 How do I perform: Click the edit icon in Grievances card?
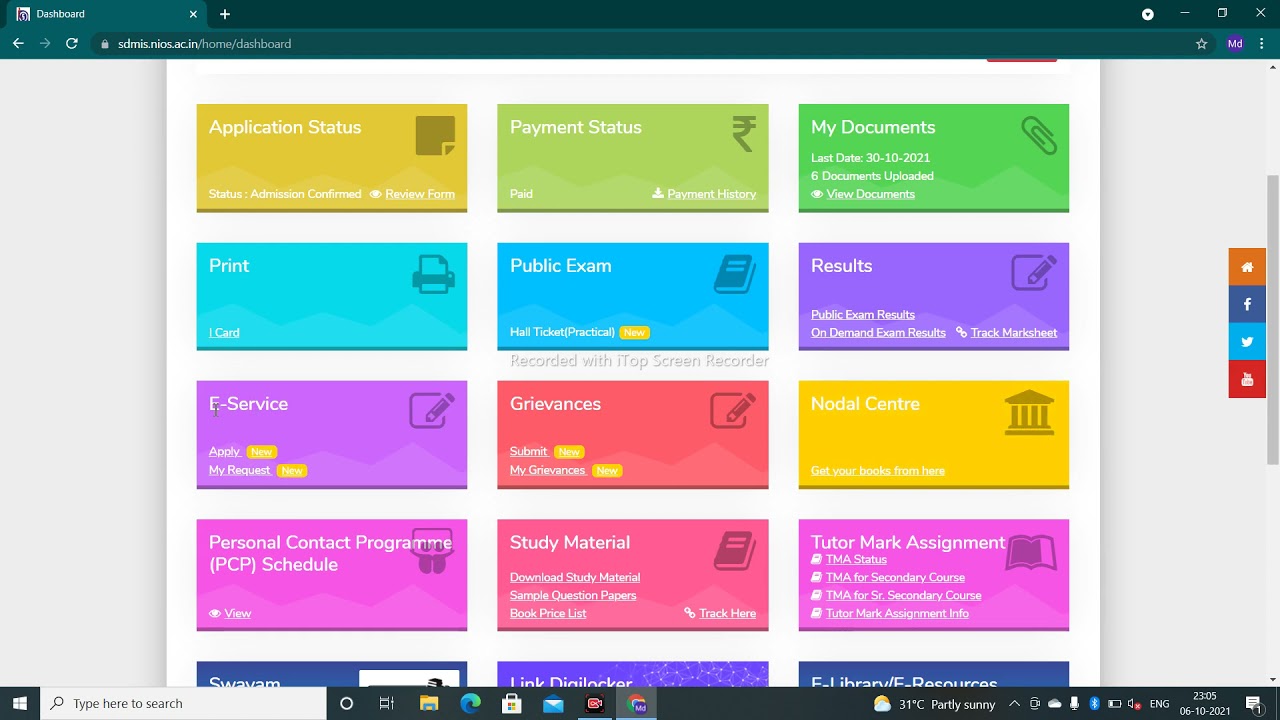[733, 410]
